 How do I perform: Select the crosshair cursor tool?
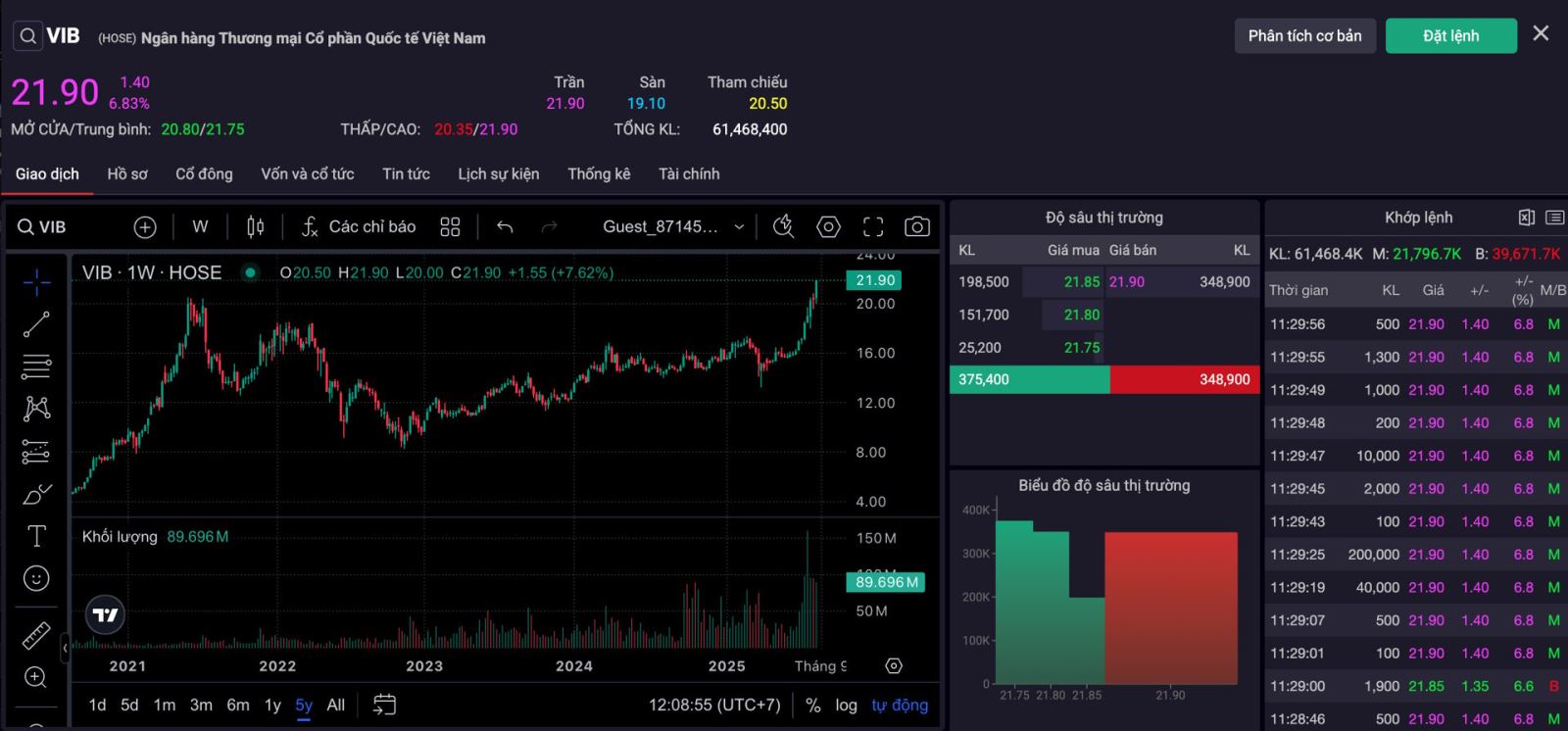[36, 282]
